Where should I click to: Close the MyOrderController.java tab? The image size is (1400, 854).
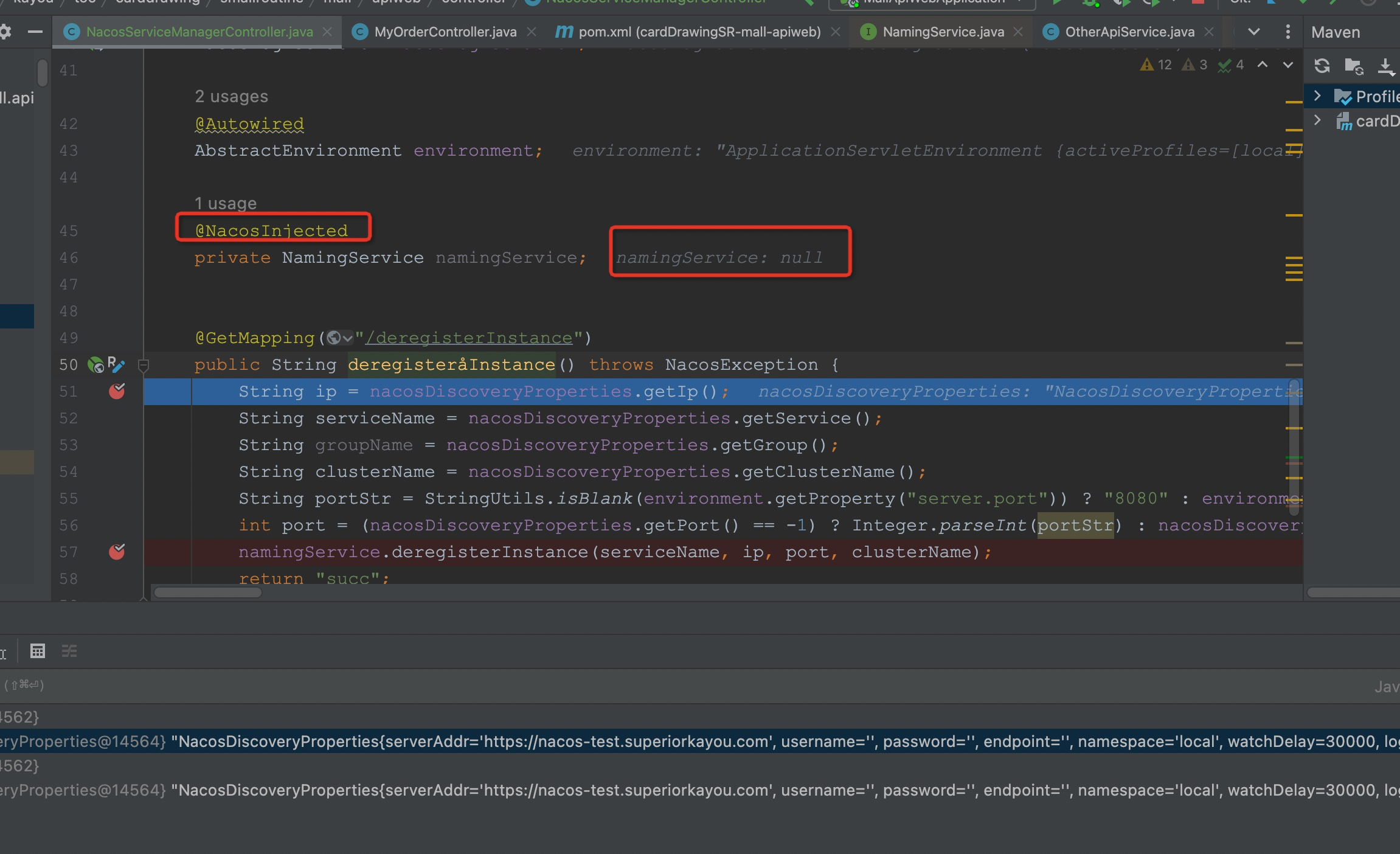coord(532,32)
